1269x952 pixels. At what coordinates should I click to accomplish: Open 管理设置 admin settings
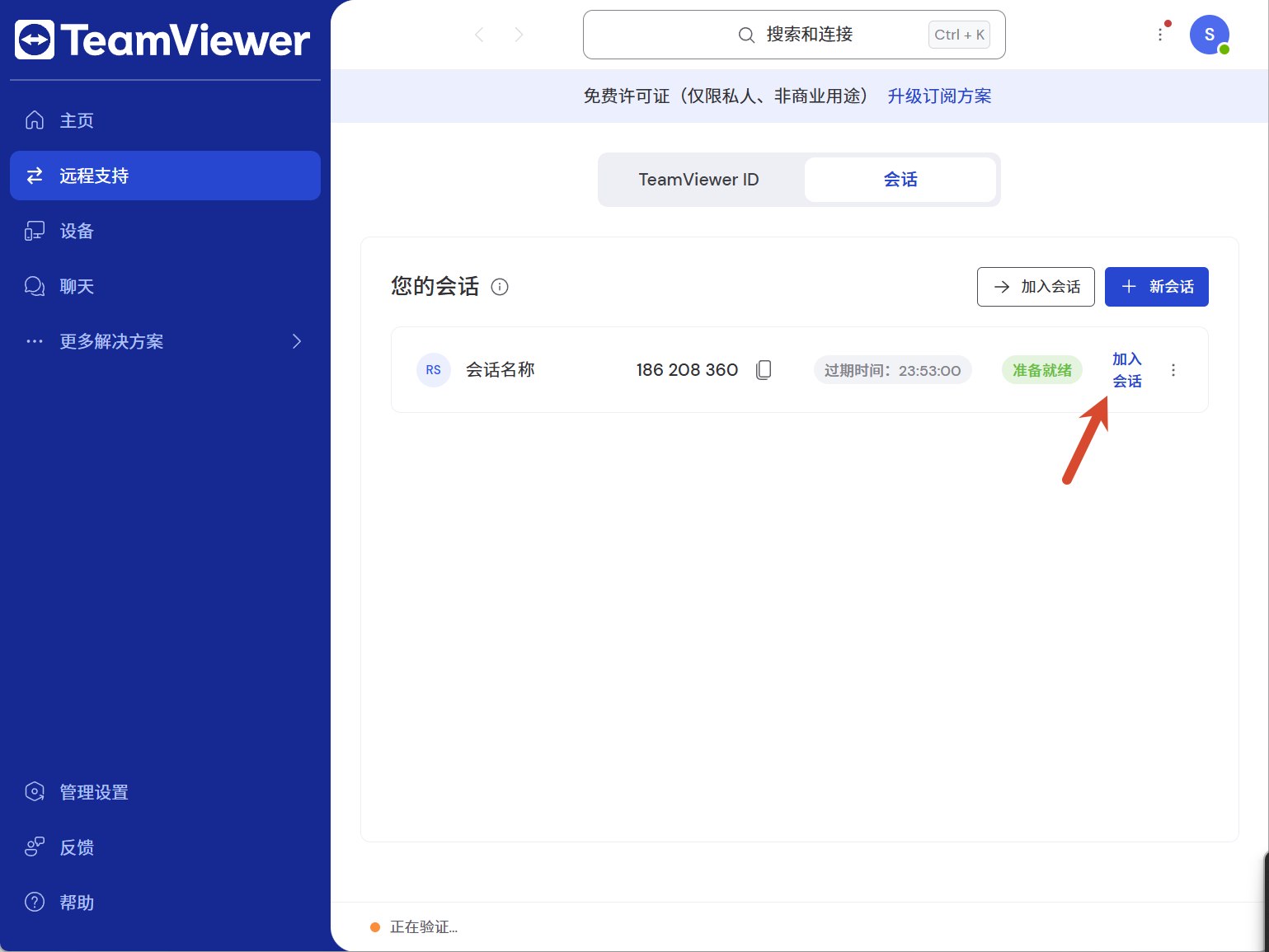coord(165,792)
